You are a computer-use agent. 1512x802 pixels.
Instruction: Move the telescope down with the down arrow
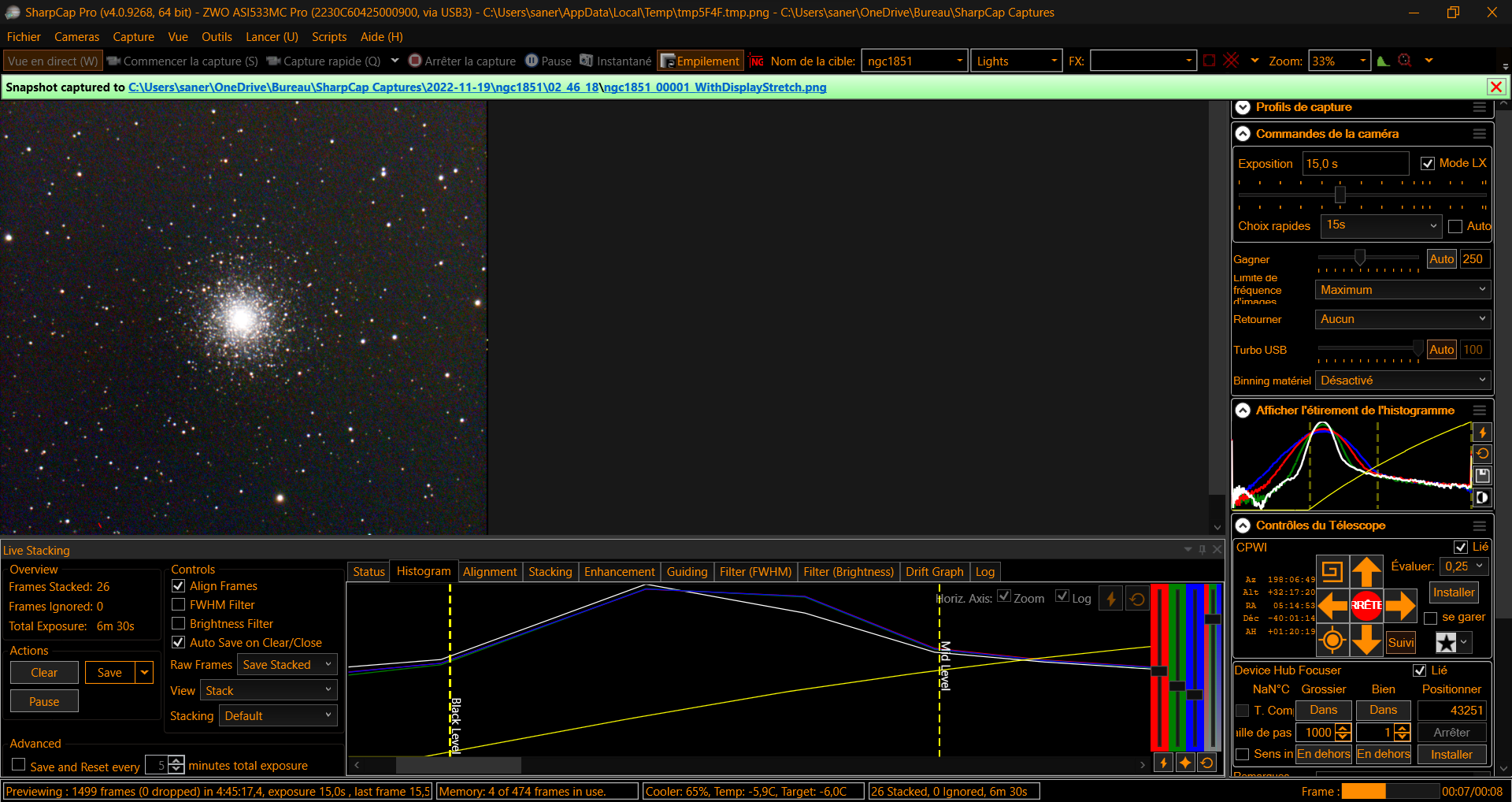tap(1366, 640)
